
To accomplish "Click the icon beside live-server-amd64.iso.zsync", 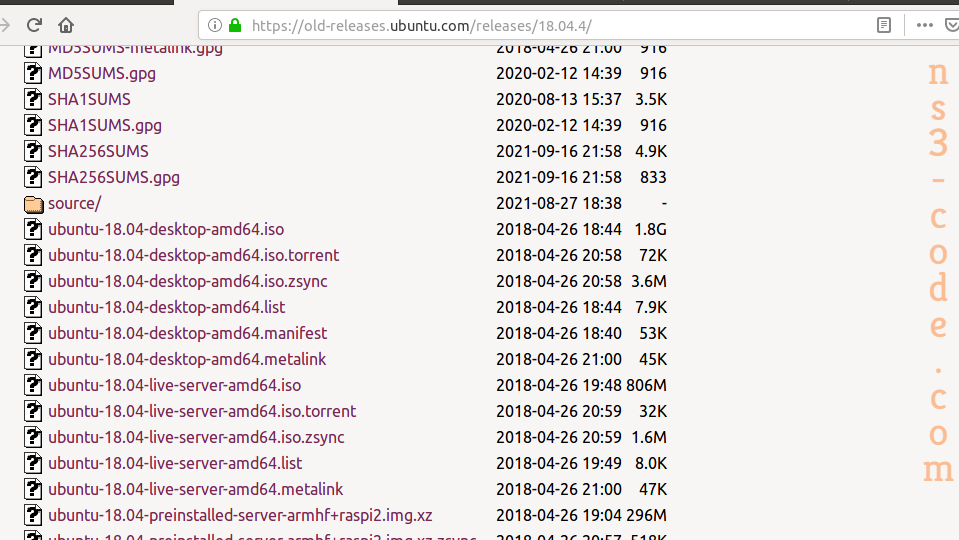I will point(33,437).
